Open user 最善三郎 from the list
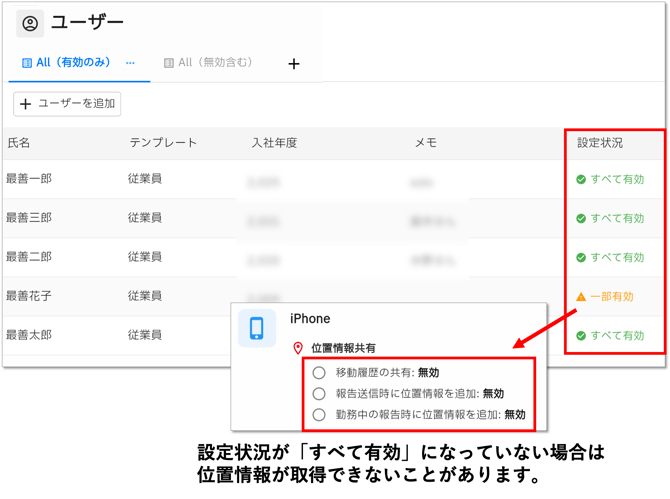This screenshot has height=499, width=670. (29, 218)
